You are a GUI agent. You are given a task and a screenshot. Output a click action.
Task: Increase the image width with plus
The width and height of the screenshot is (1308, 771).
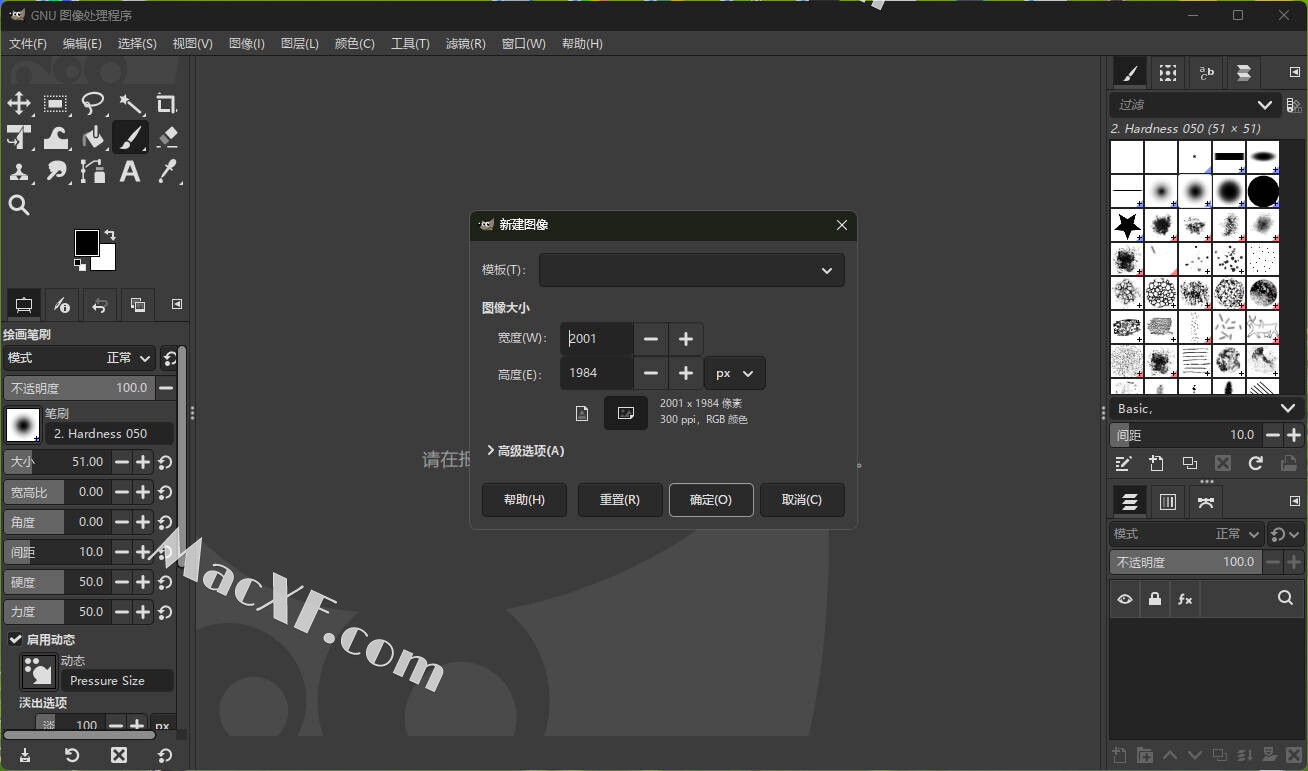point(686,339)
